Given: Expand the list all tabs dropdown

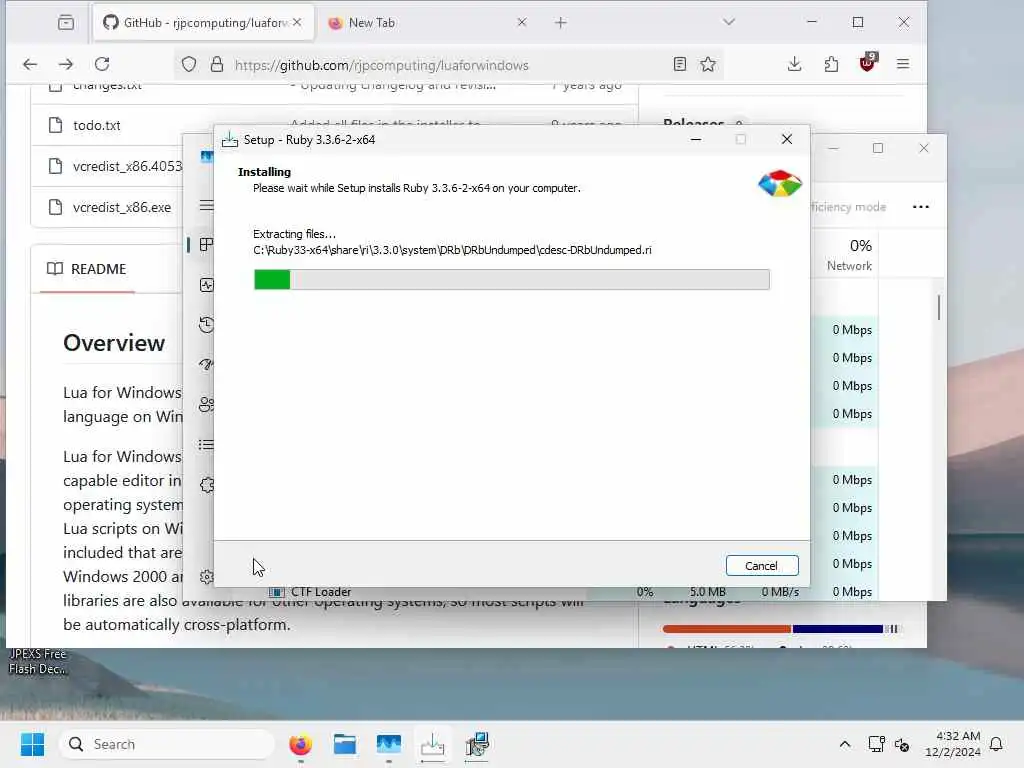Looking at the screenshot, I should click(x=729, y=22).
